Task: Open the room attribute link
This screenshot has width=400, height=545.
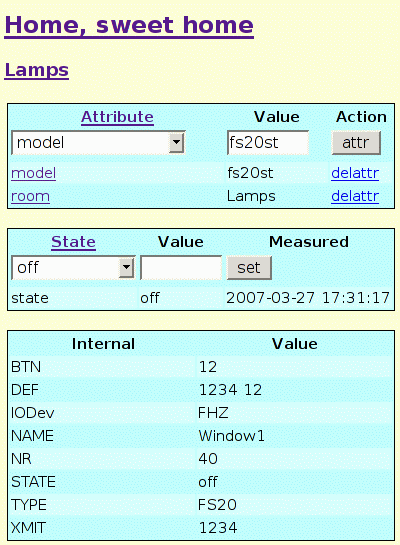Action: point(30,196)
